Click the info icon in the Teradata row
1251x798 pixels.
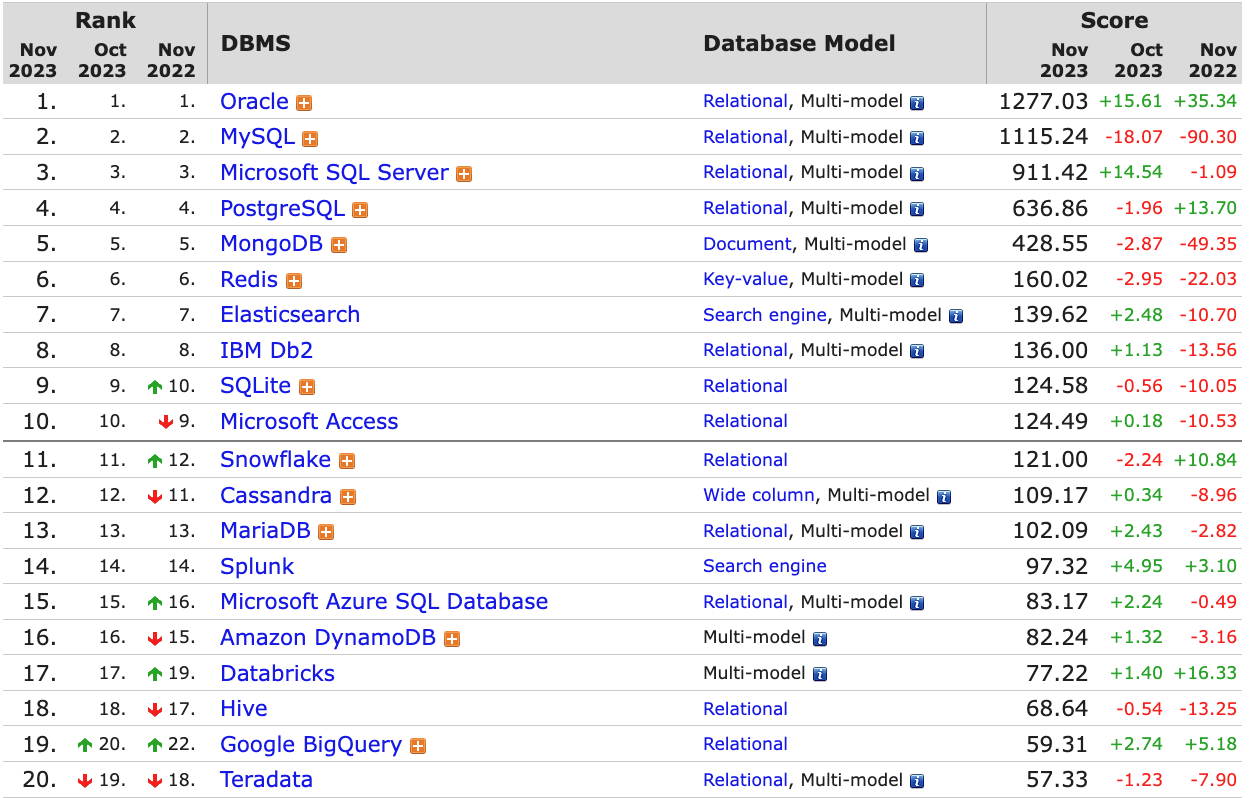pyautogui.click(x=917, y=781)
